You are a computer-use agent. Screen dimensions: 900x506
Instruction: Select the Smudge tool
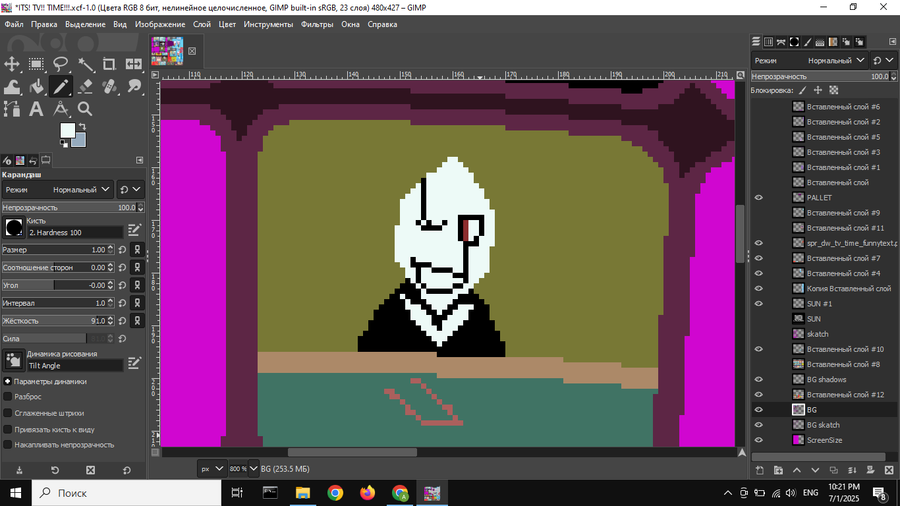[134, 87]
